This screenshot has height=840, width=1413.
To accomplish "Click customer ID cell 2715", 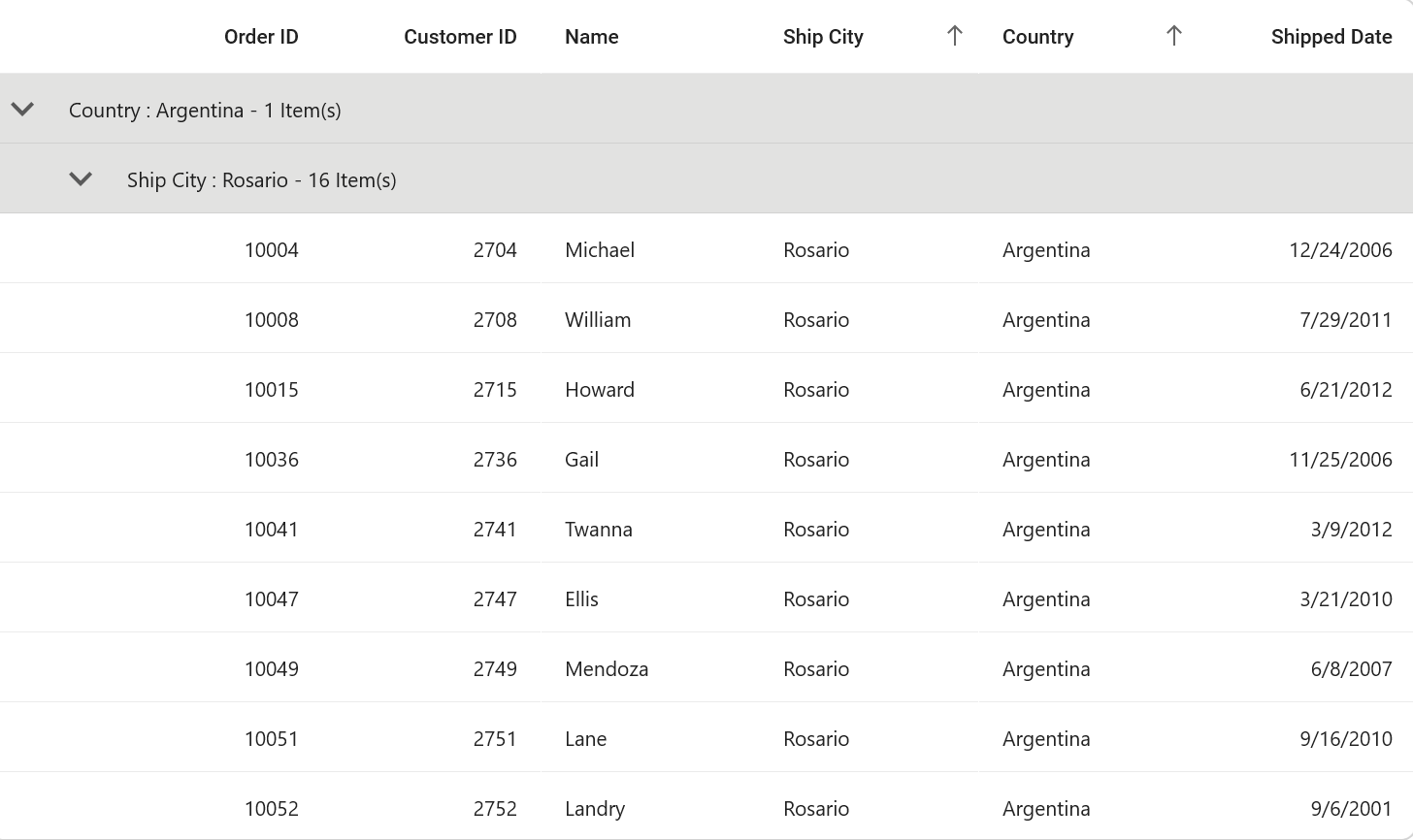I will pos(495,390).
